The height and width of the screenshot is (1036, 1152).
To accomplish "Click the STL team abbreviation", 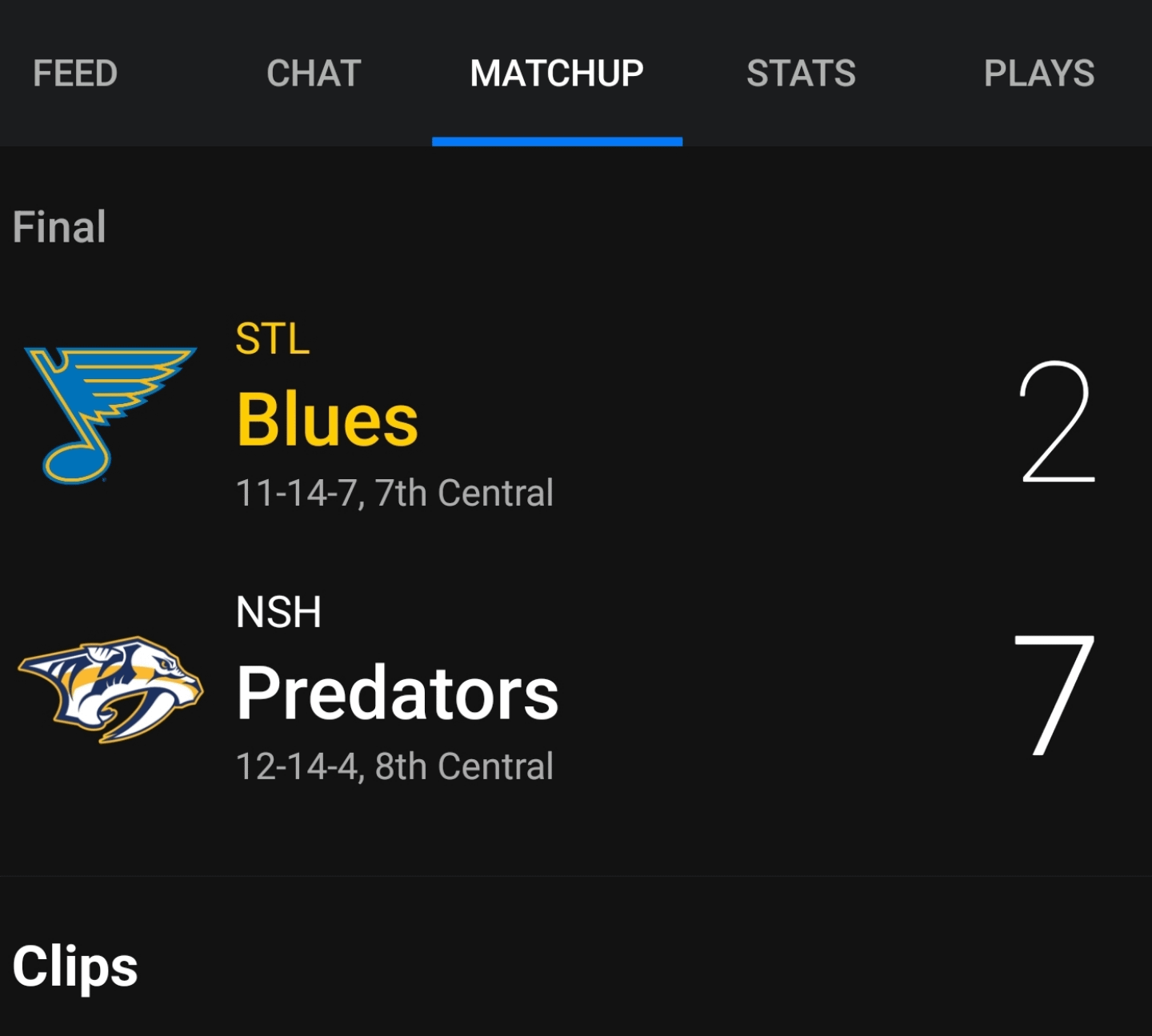I will (x=272, y=338).
